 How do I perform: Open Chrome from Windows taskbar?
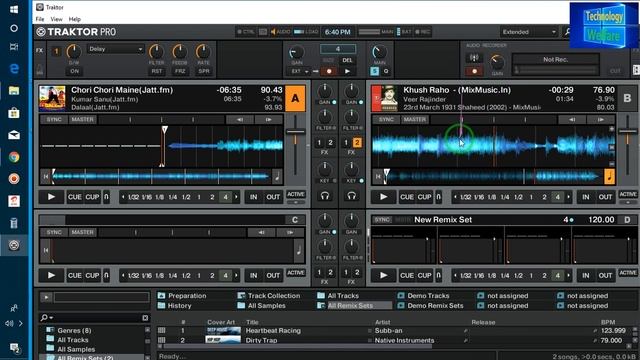[x=14, y=157]
